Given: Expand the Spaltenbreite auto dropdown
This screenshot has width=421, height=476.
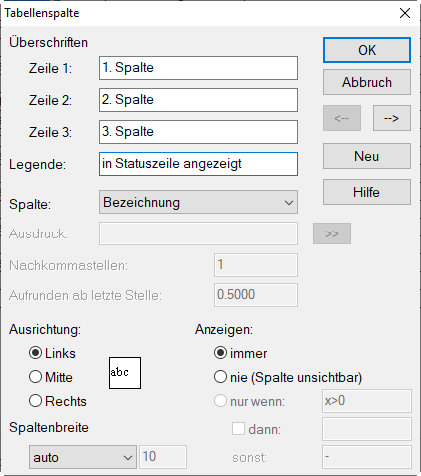Looking at the screenshot, I should (83, 457).
